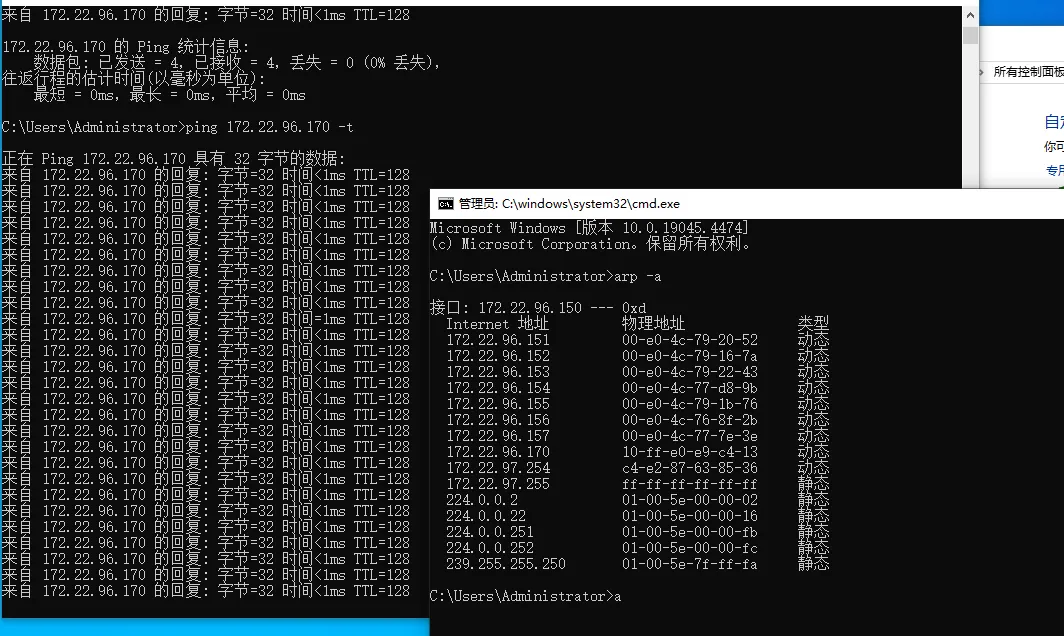This screenshot has height=636, width=1064.
Task: Click the blue 专用 link in Control Panel
Action: (x=1054, y=171)
